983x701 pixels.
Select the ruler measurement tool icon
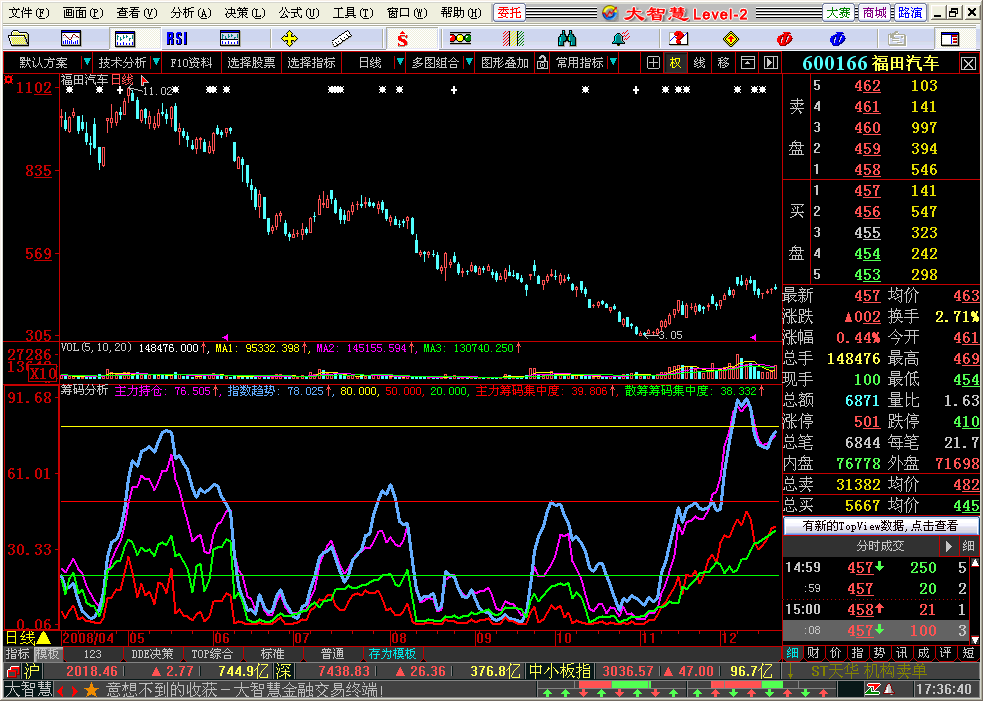342,39
